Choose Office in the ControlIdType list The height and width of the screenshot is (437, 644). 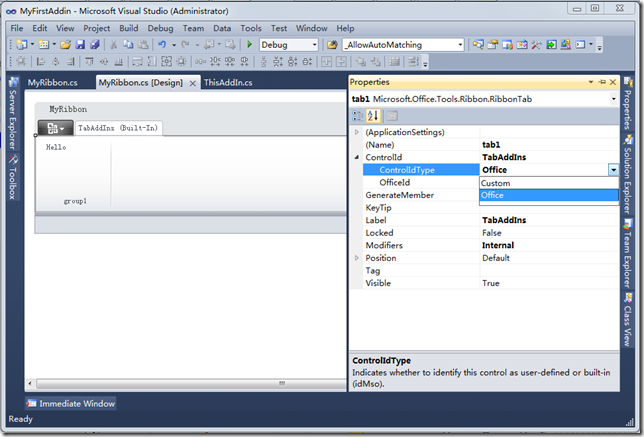(549, 195)
